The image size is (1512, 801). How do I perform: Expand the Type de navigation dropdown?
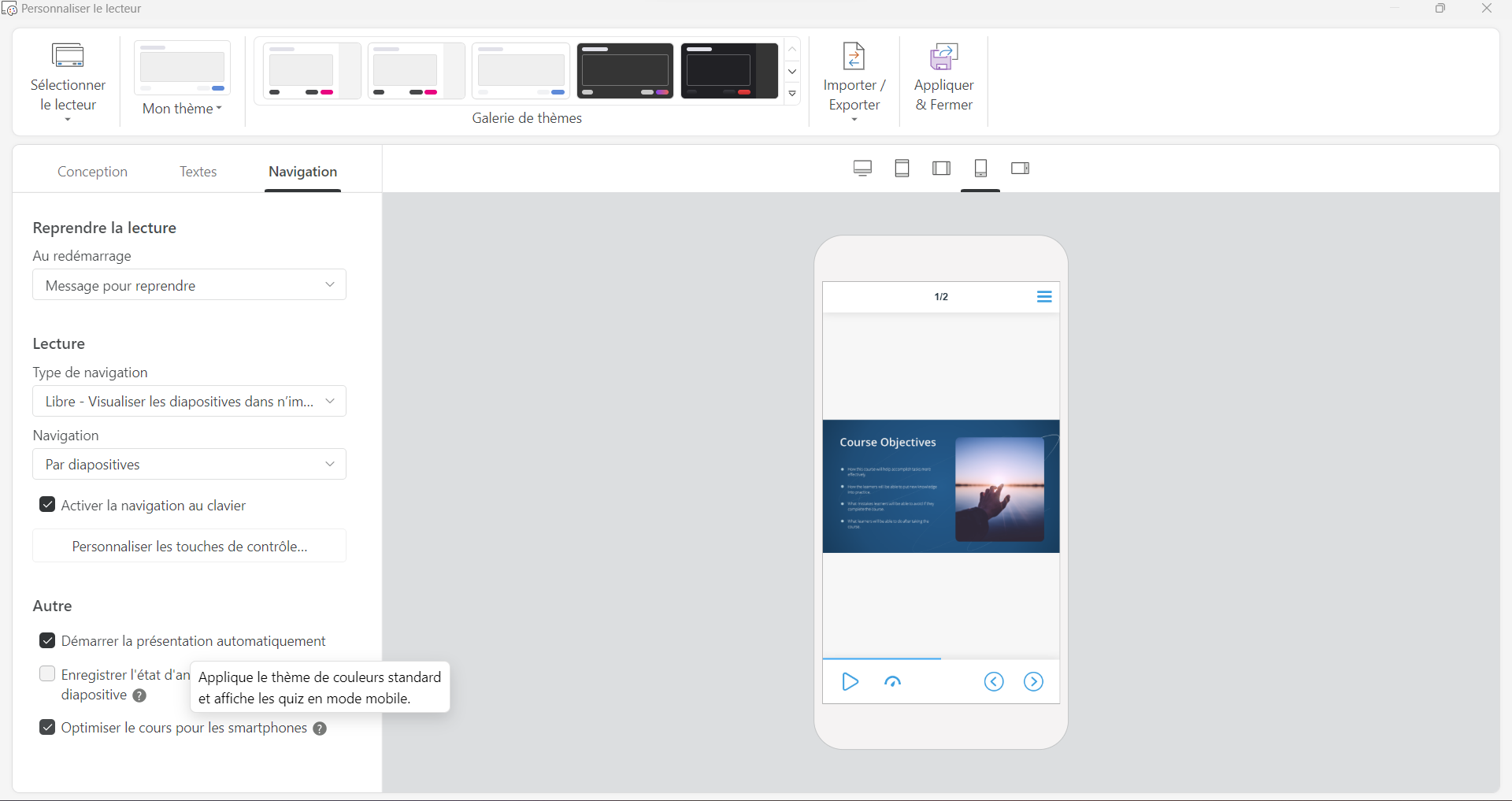(x=189, y=402)
